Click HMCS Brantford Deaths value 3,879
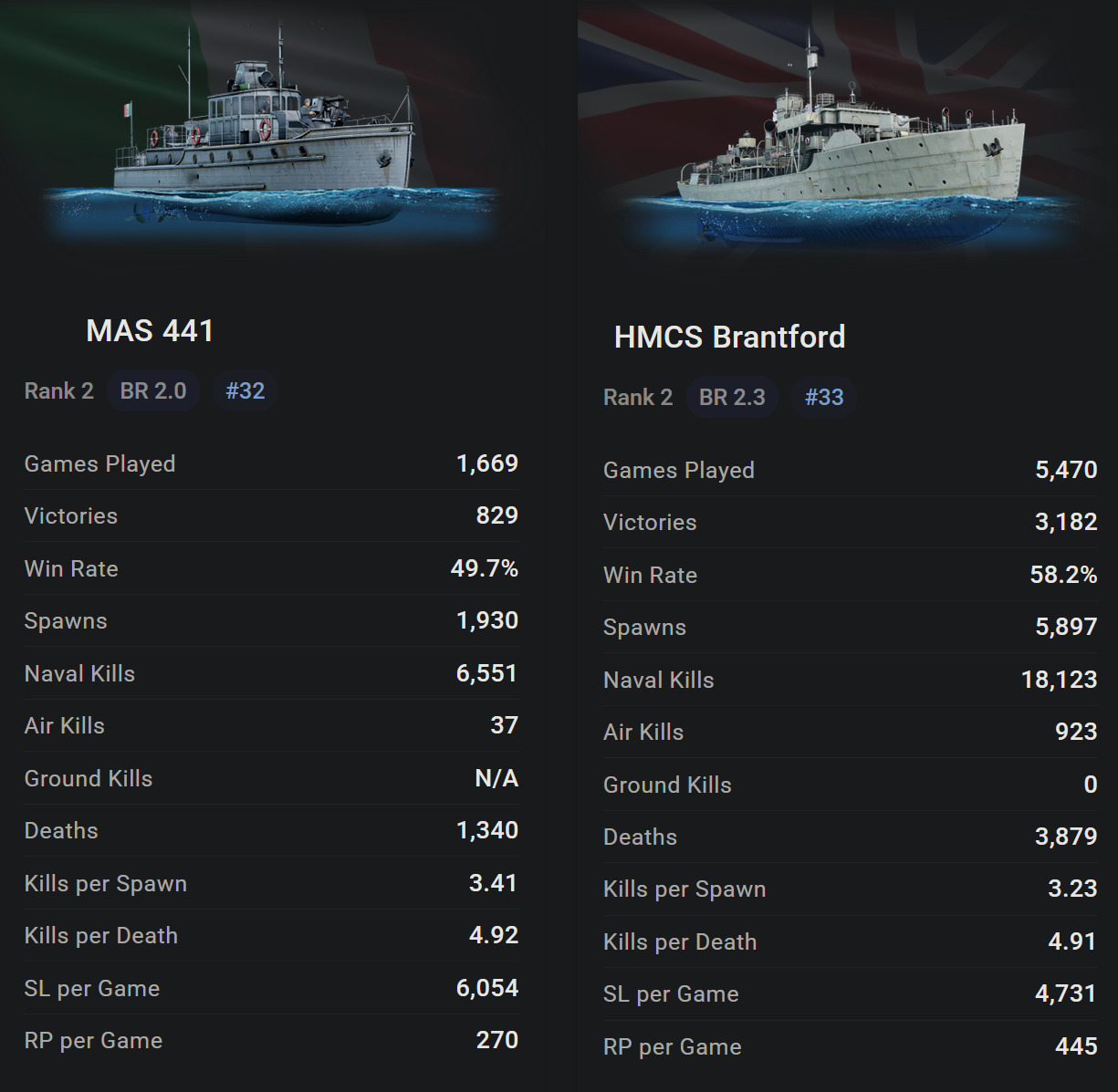 coord(1065,837)
